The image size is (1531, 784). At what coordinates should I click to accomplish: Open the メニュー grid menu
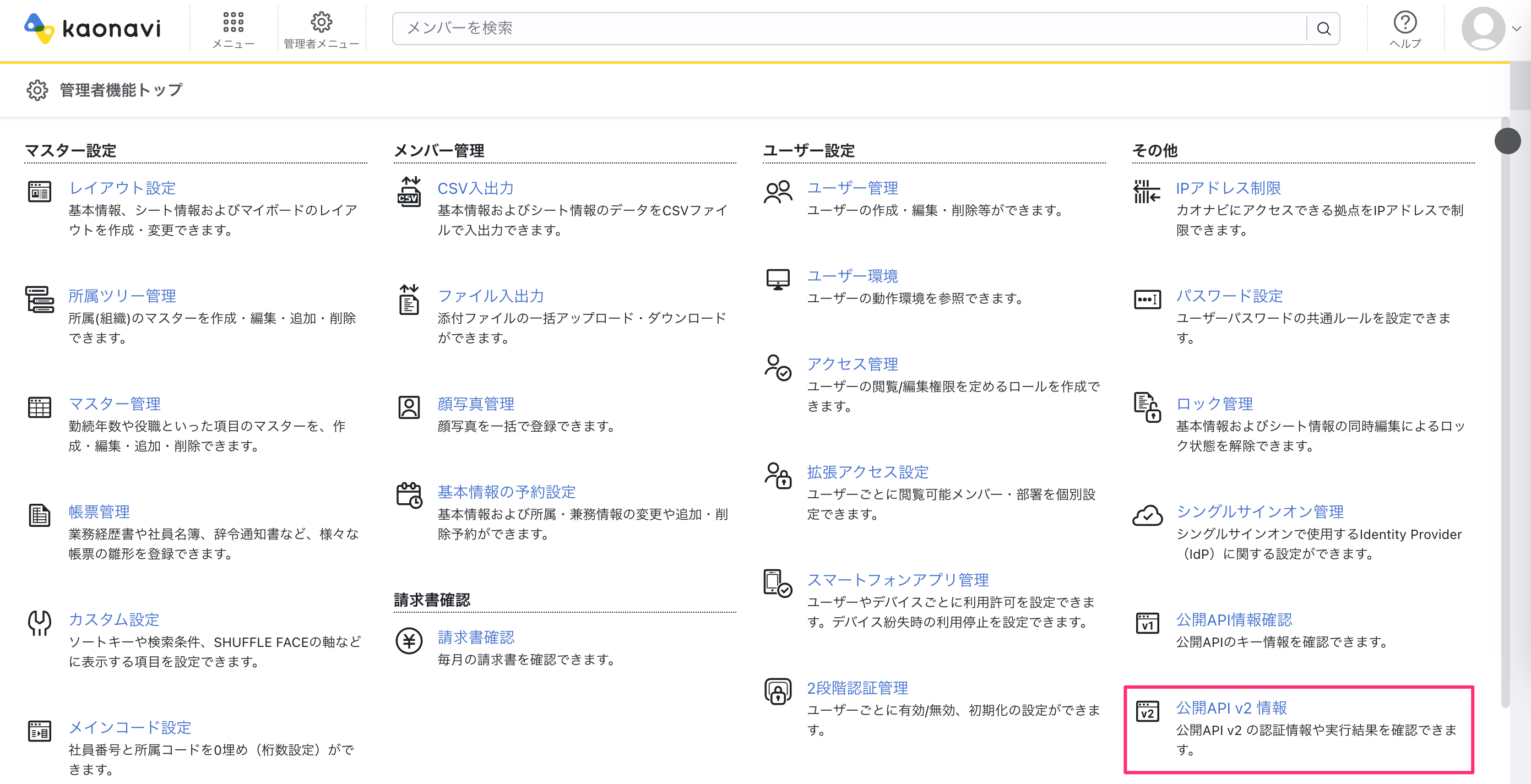pyautogui.click(x=233, y=29)
